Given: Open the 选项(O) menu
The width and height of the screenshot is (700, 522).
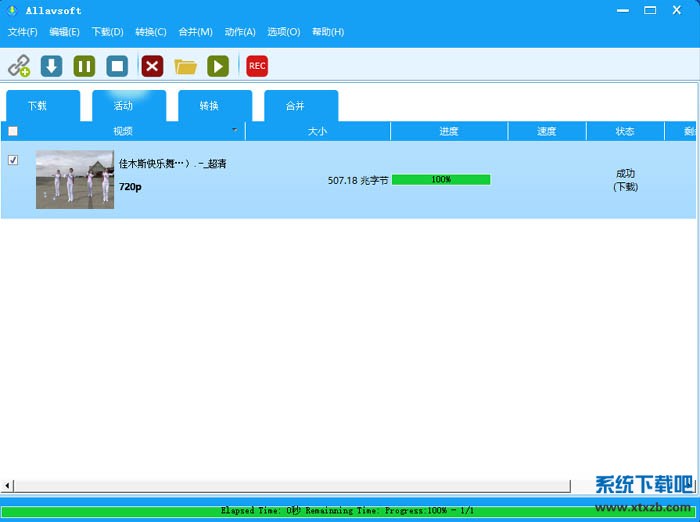Looking at the screenshot, I should (283, 32).
